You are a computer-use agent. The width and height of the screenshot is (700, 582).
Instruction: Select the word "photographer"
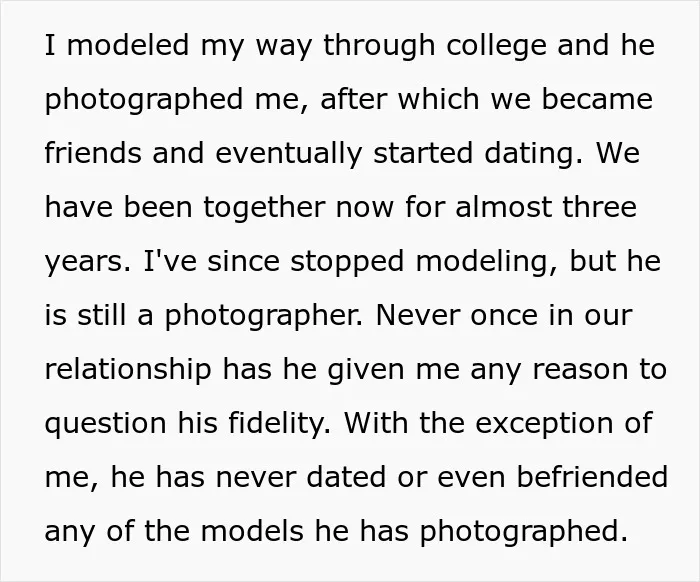tap(261, 316)
